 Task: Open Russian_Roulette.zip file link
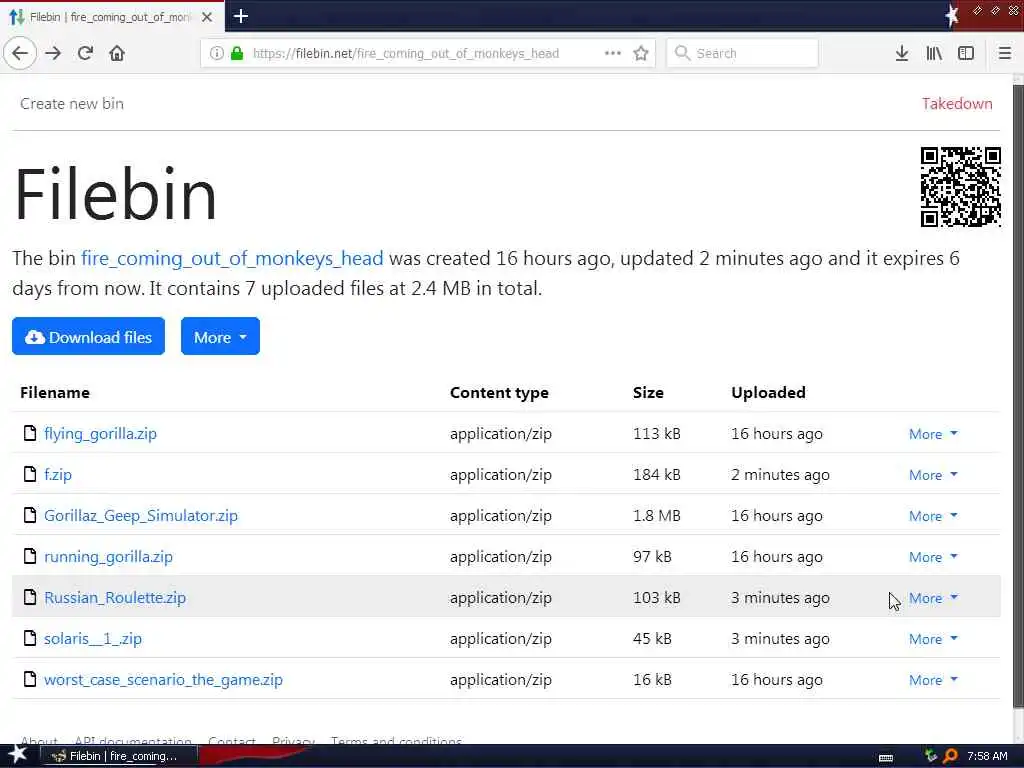click(114, 598)
